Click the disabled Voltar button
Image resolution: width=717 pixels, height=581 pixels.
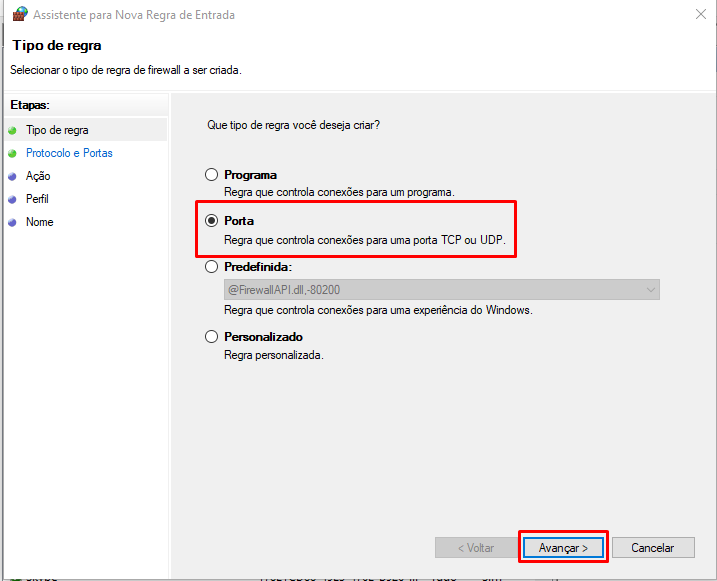[x=475, y=548]
